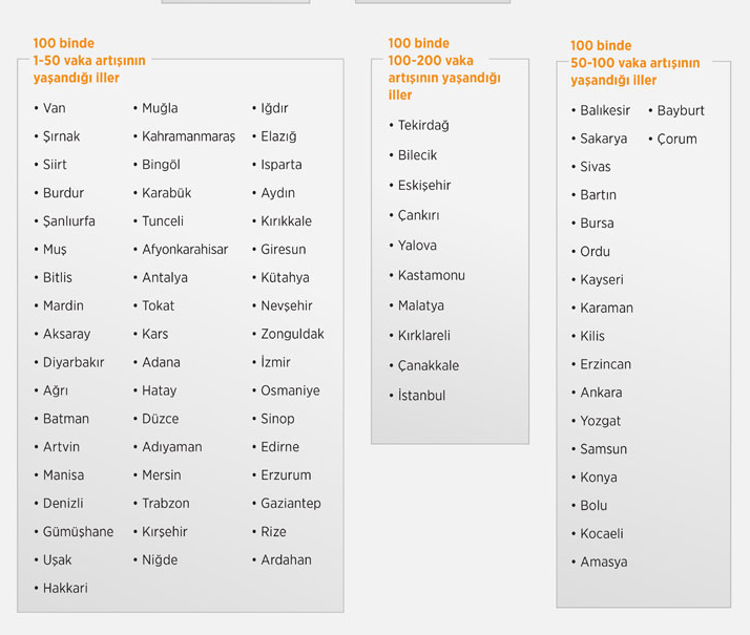The height and width of the screenshot is (635, 750).
Task: Select Gaziantep from the list
Action: pos(291,503)
